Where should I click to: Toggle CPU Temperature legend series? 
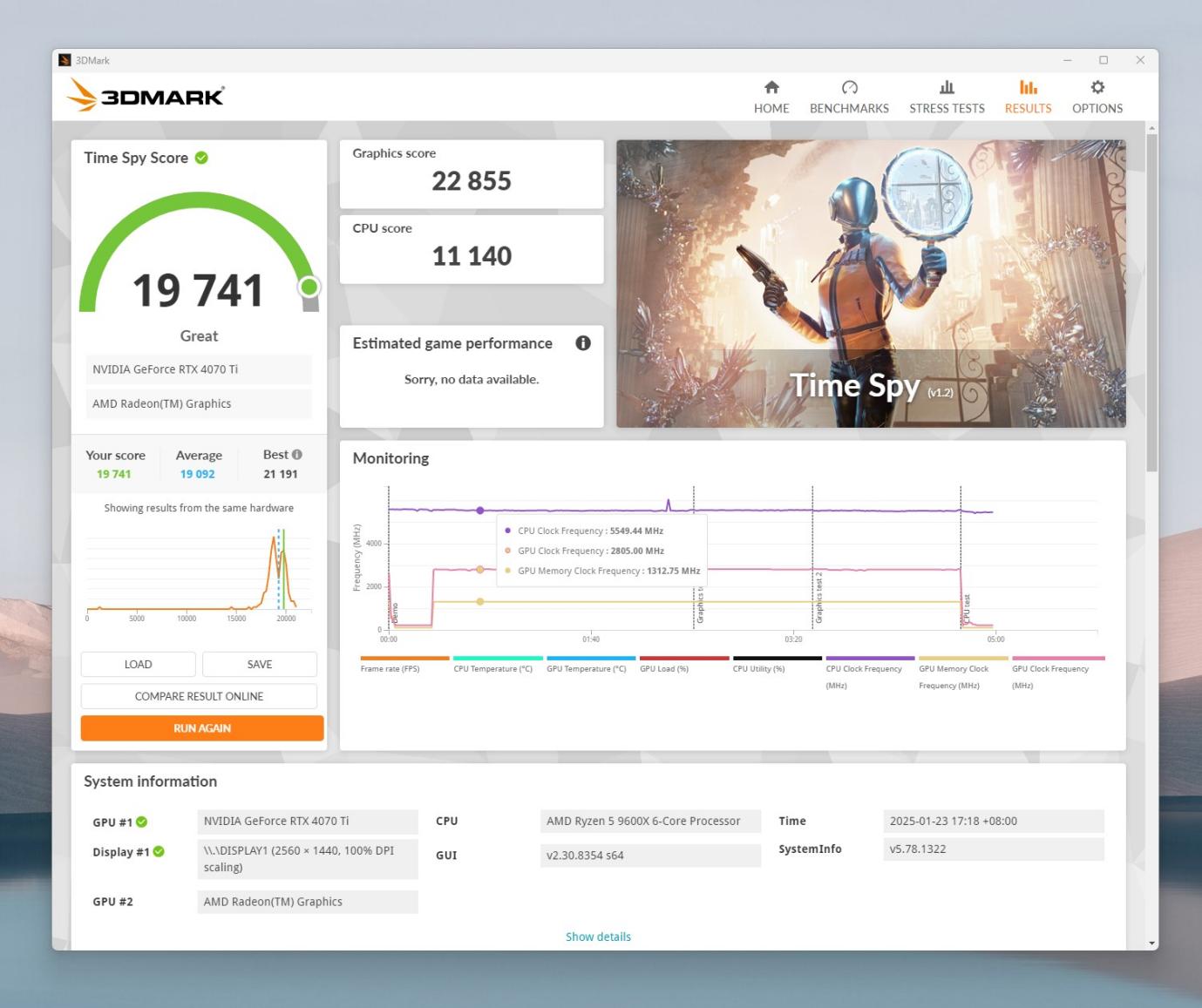click(x=498, y=664)
